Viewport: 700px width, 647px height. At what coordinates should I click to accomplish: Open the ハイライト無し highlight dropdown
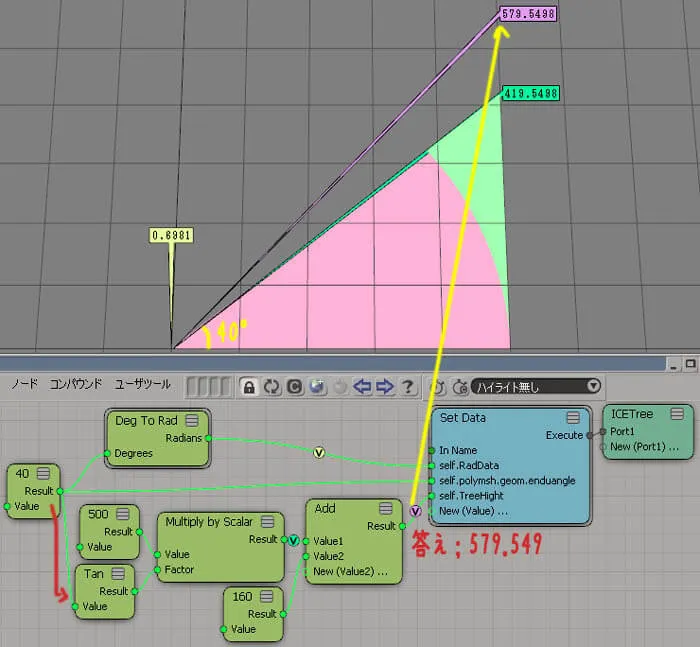[536, 387]
